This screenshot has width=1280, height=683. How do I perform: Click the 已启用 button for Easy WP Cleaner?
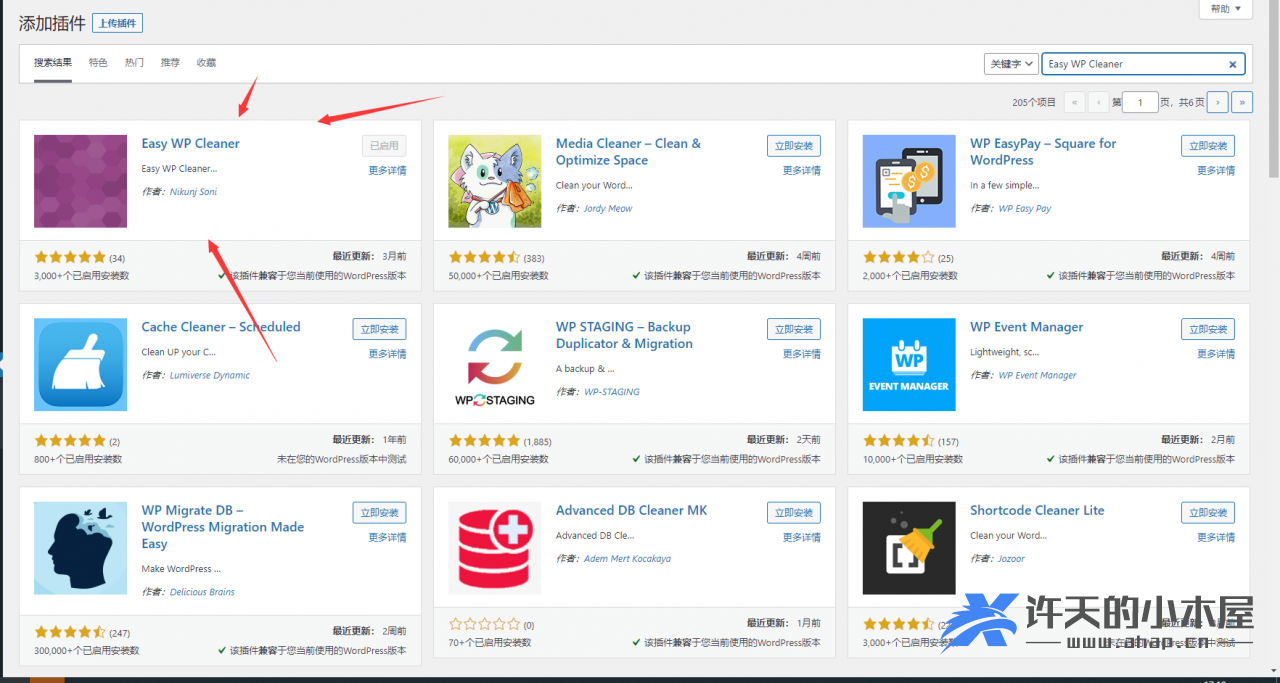point(384,146)
